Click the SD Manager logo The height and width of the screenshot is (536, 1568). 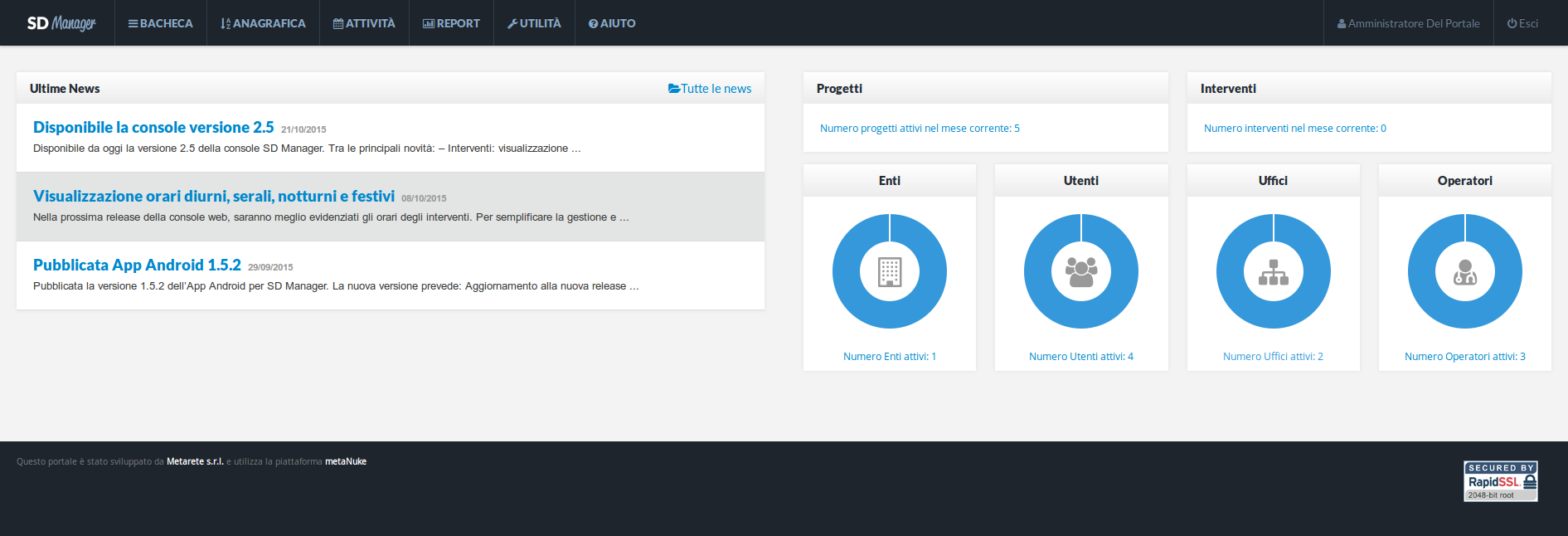(x=61, y=23)
